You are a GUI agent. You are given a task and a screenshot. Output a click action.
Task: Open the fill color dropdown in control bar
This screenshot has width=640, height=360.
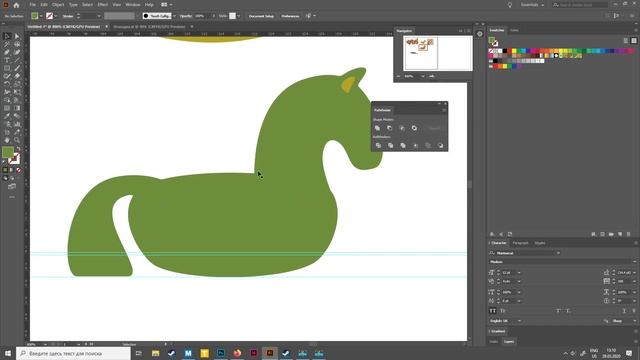coord(41,16)
